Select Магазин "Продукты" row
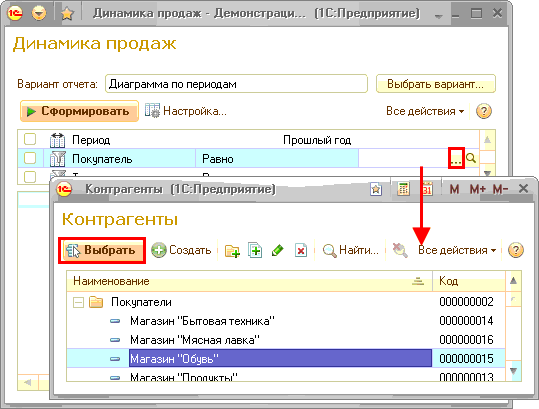The width and height of the screenshot is (539, 409). (x=286, y=376)
